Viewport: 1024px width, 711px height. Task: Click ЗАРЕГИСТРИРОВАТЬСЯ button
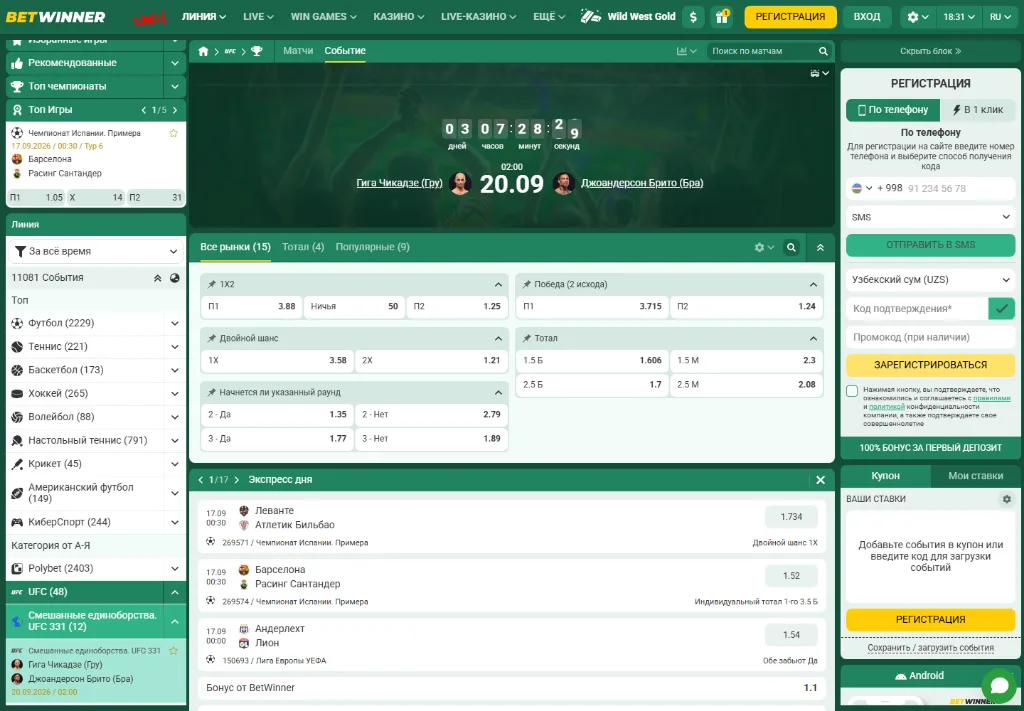pyautogui.click(x=931, y=366)
